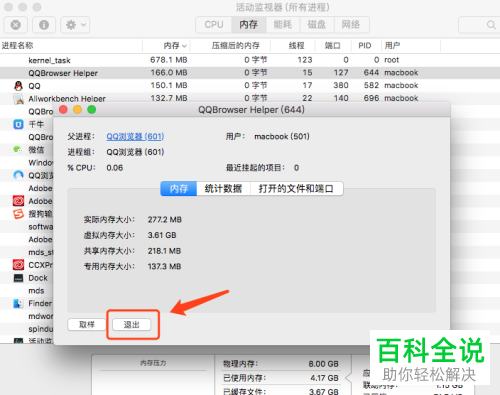Click 用户 macbook (501) text
The image size is (500, 395).
282,136
